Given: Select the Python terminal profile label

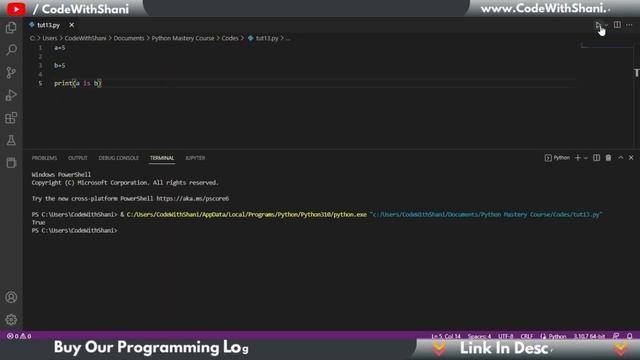Looking at the screenshot, I should 557,158.
